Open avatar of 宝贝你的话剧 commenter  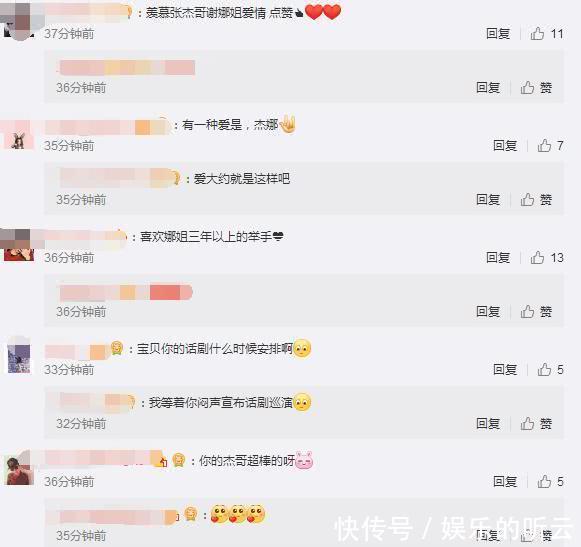pos(19,358)
